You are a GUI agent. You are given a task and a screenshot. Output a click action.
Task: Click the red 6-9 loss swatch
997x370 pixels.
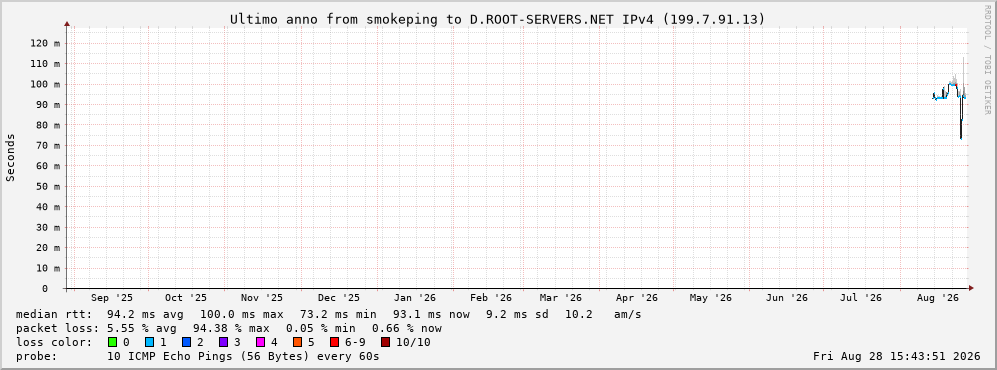[x=334, y=342]
